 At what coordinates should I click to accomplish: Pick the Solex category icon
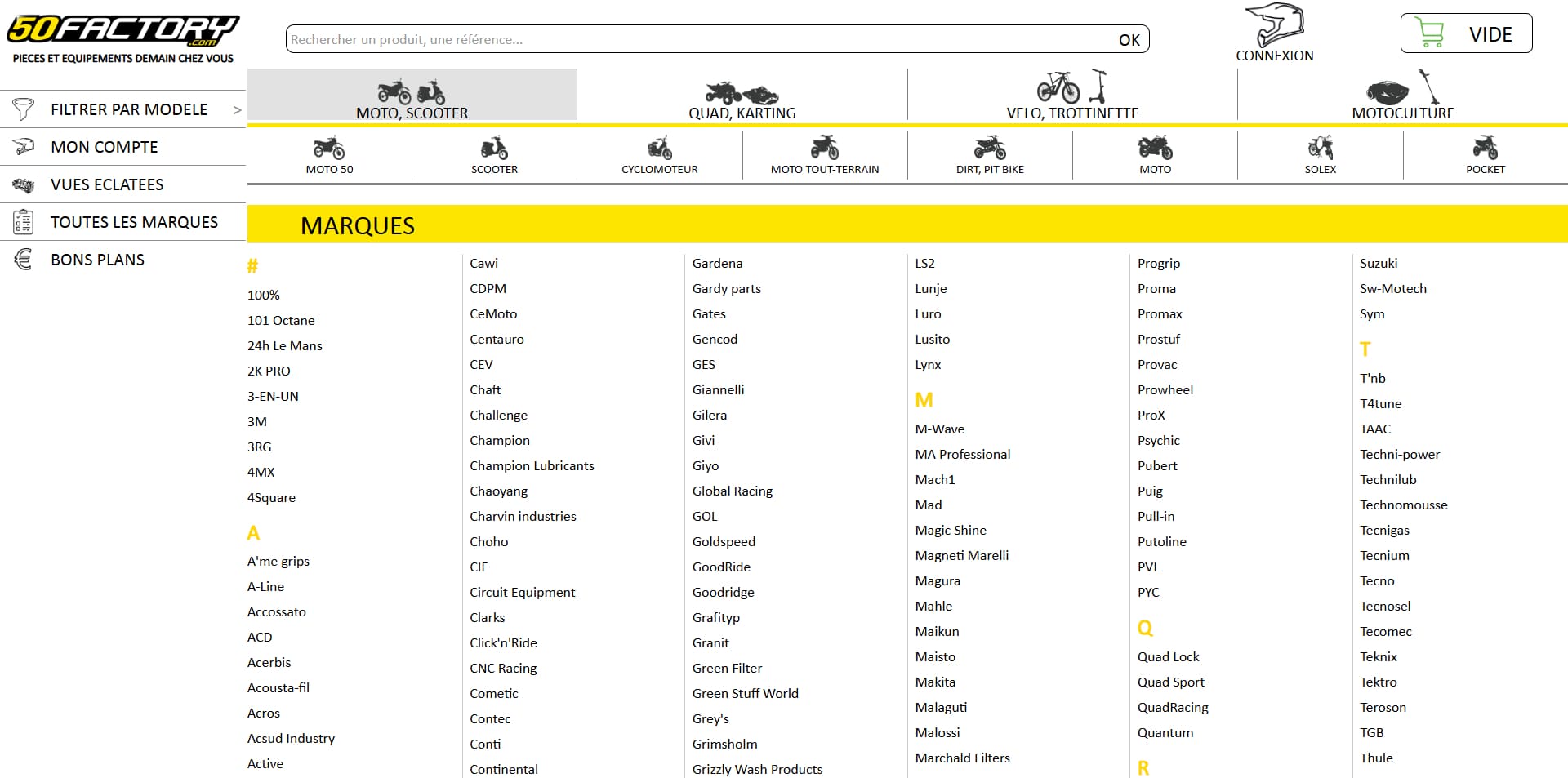point(1321,148)
